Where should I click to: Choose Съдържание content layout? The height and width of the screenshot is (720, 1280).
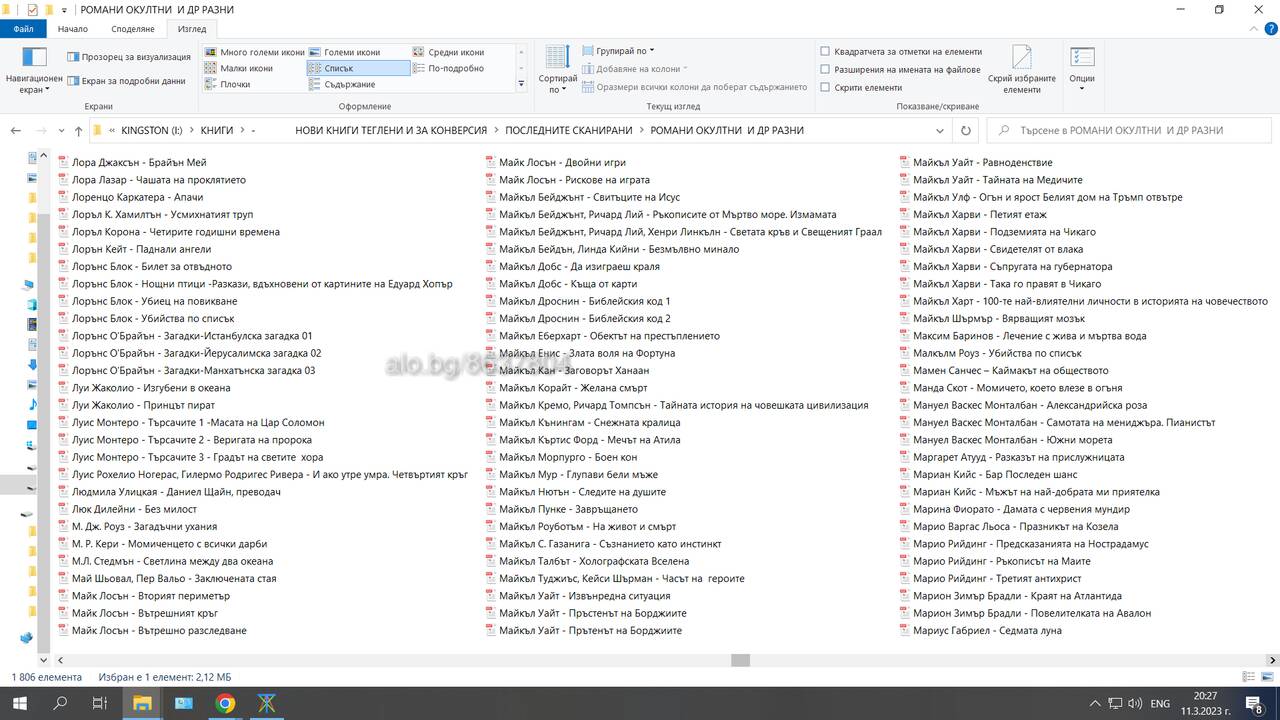342,84
